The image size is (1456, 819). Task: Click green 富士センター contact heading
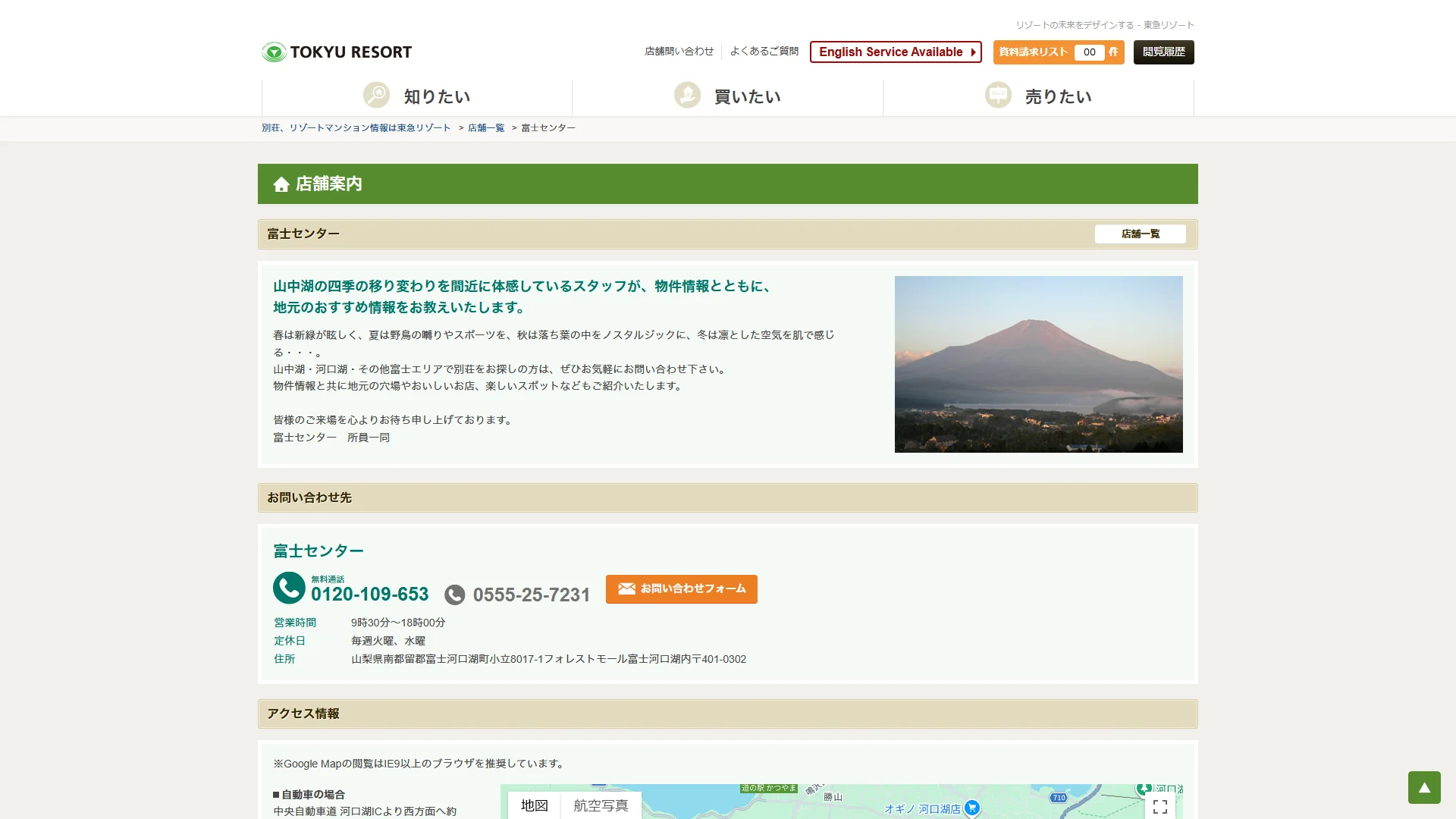(318, 551)
